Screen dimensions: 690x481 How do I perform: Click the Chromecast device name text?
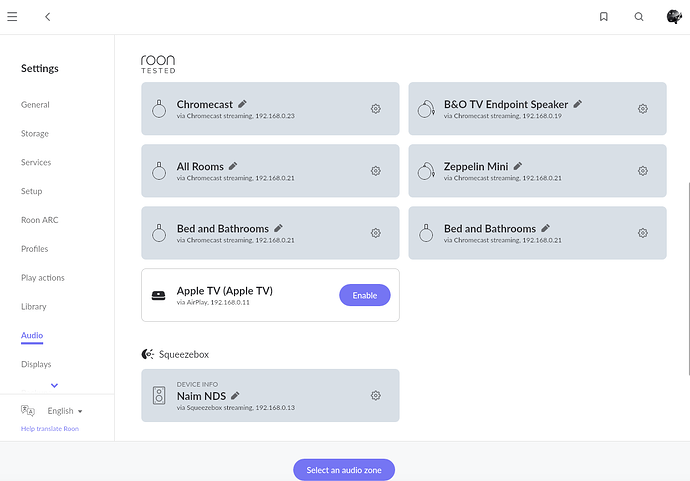point(205,104)
